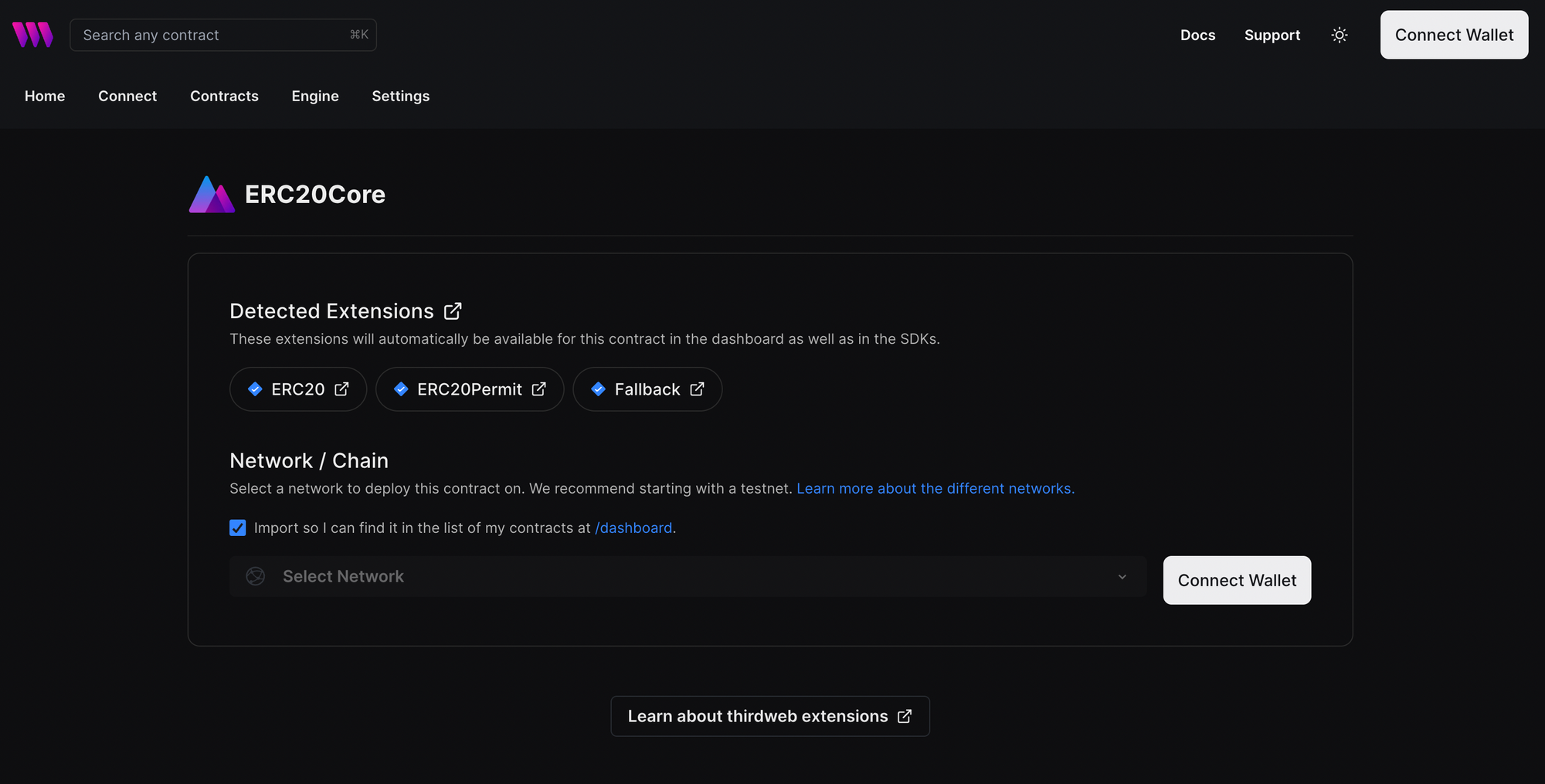Expand the network list via the chevron
The width and height of the screenshot is (1545, 784).
[x=1122, y=576]
